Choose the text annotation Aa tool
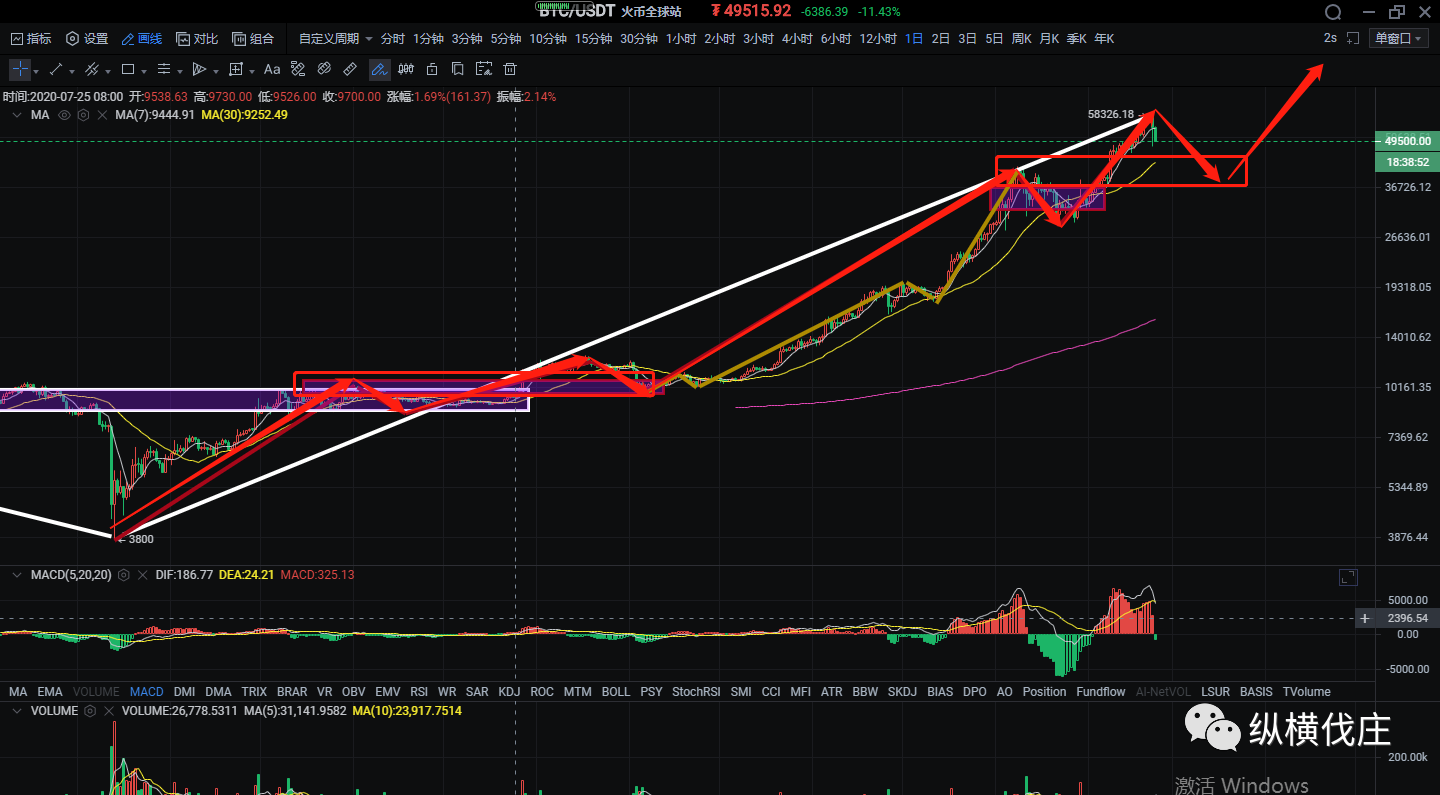Viewport: 1440px width, 795px height. [272, 70]
